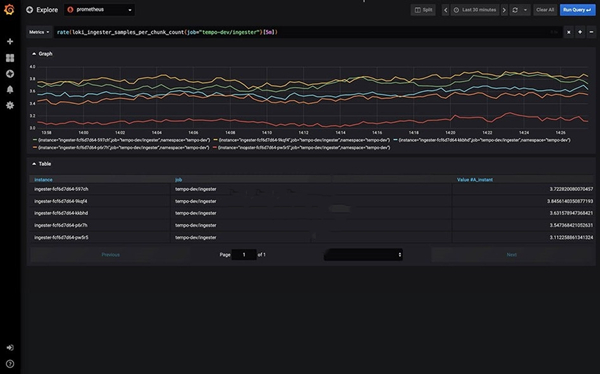Select the ingester-fcf6d7d64-kkbhd table cell
The image size is (600, 374).
tap(100, 213)
